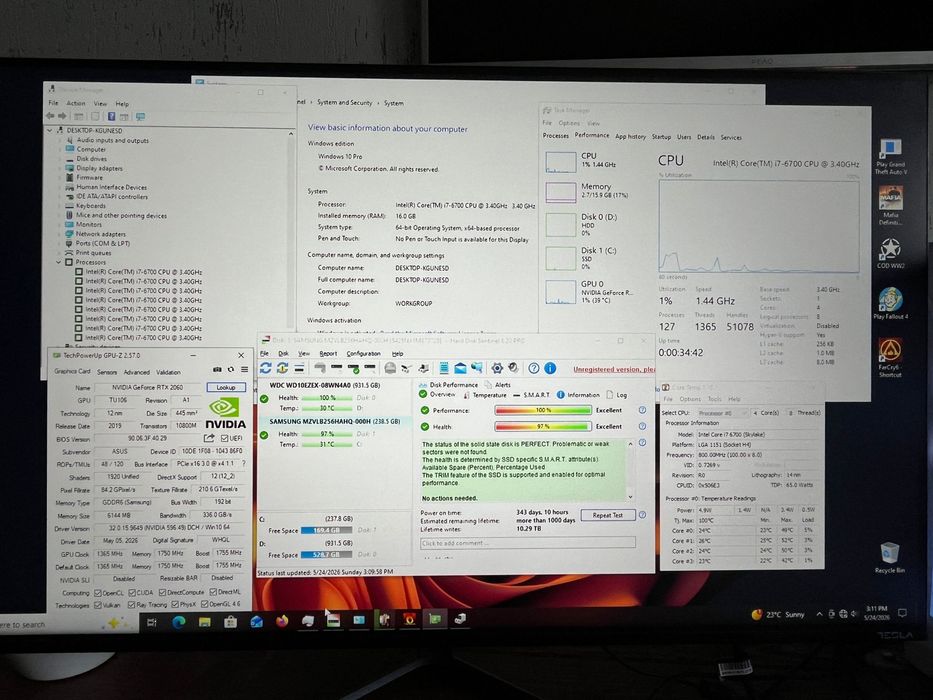
Task: Click help icon beside the Health Excellent rating
Action: click(642, 426)
